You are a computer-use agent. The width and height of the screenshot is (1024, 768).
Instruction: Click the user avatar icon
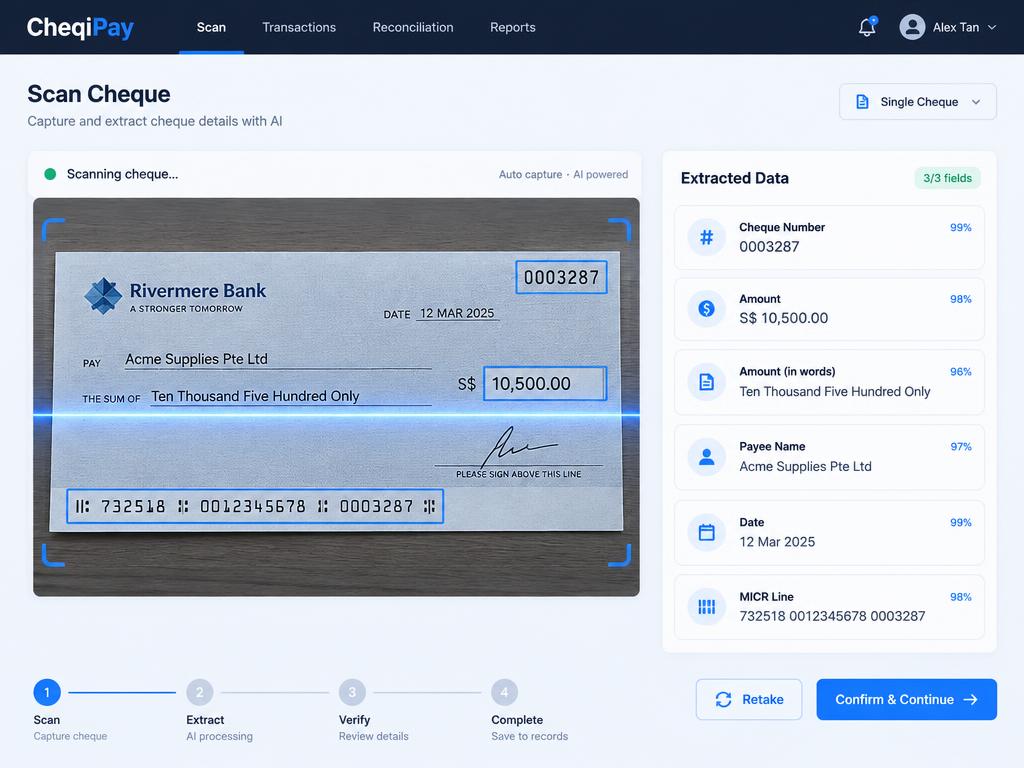tap(912, 27)
